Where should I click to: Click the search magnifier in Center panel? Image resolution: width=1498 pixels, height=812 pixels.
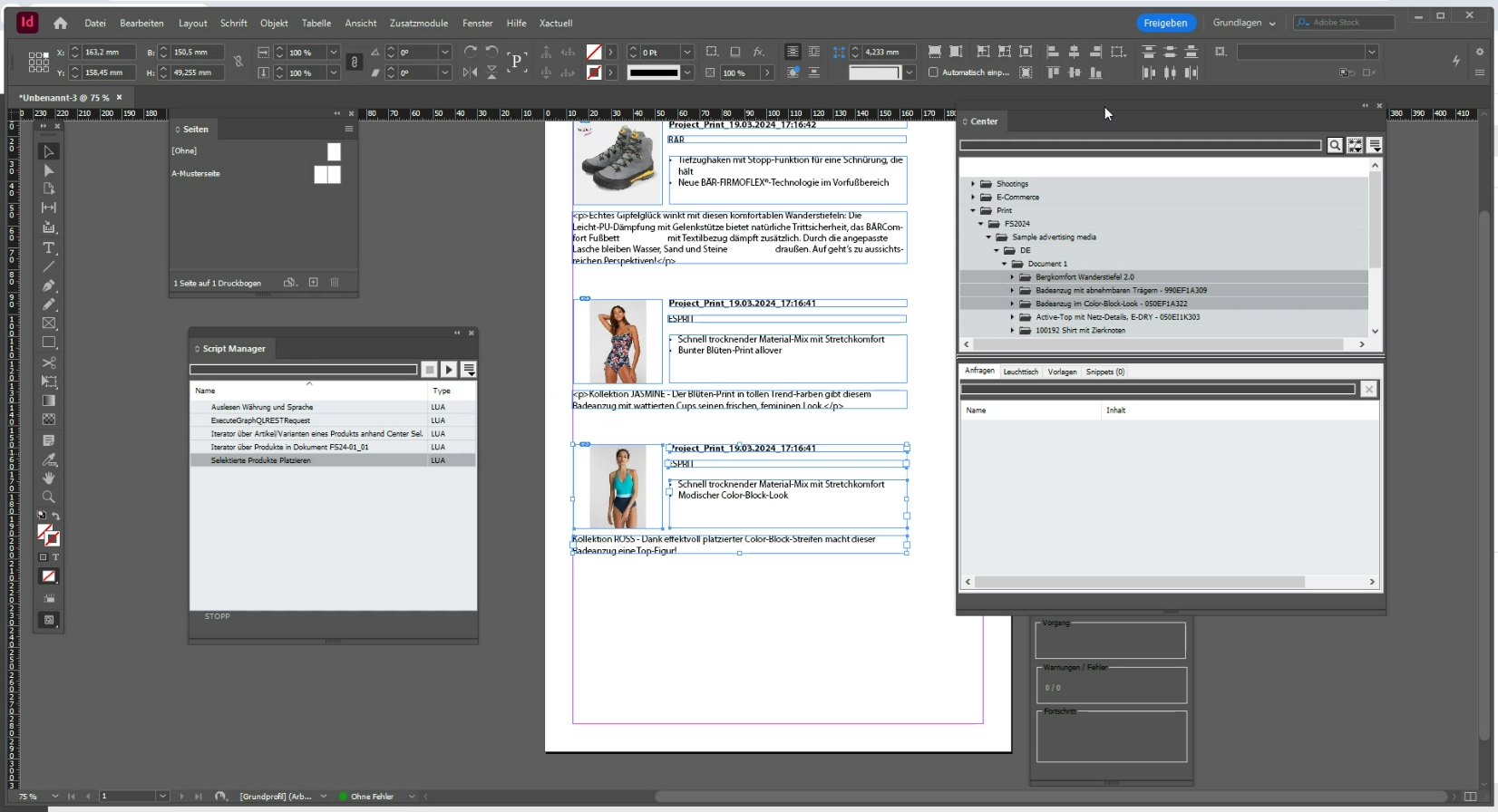[x=1335, y=146]
